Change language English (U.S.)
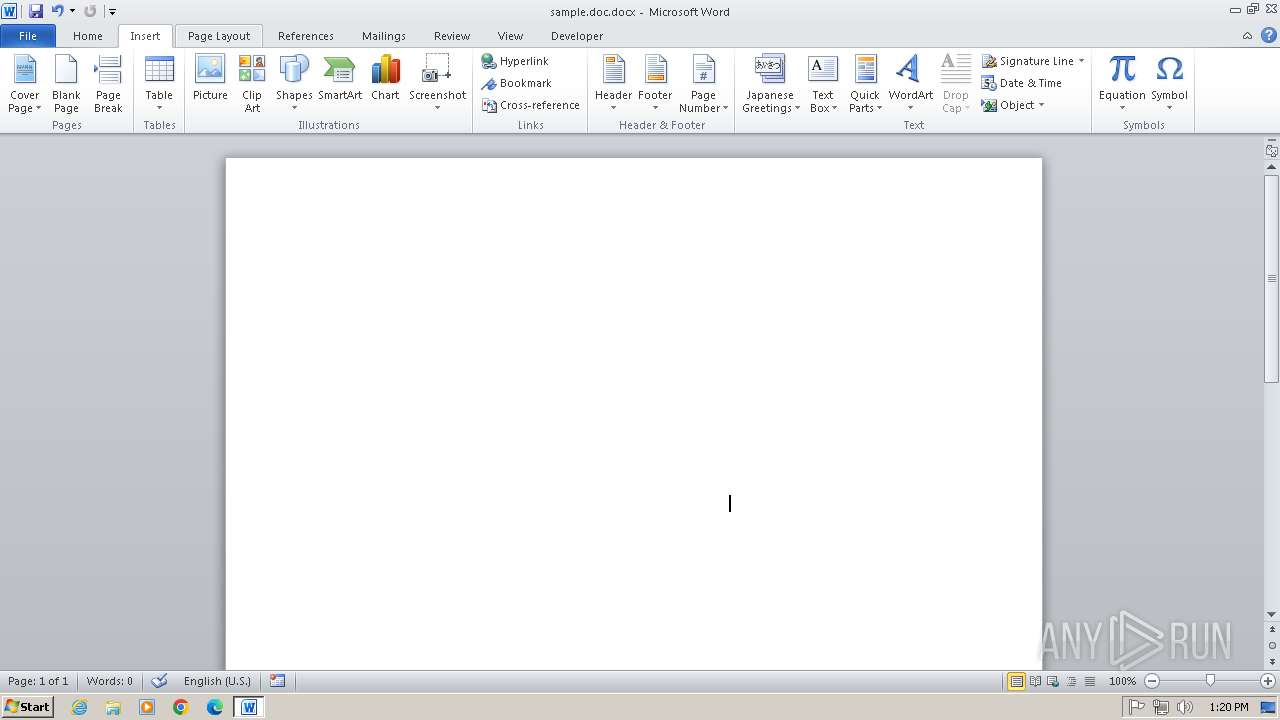The height and width of the screenshot is (720, 1280). point(217,681)
